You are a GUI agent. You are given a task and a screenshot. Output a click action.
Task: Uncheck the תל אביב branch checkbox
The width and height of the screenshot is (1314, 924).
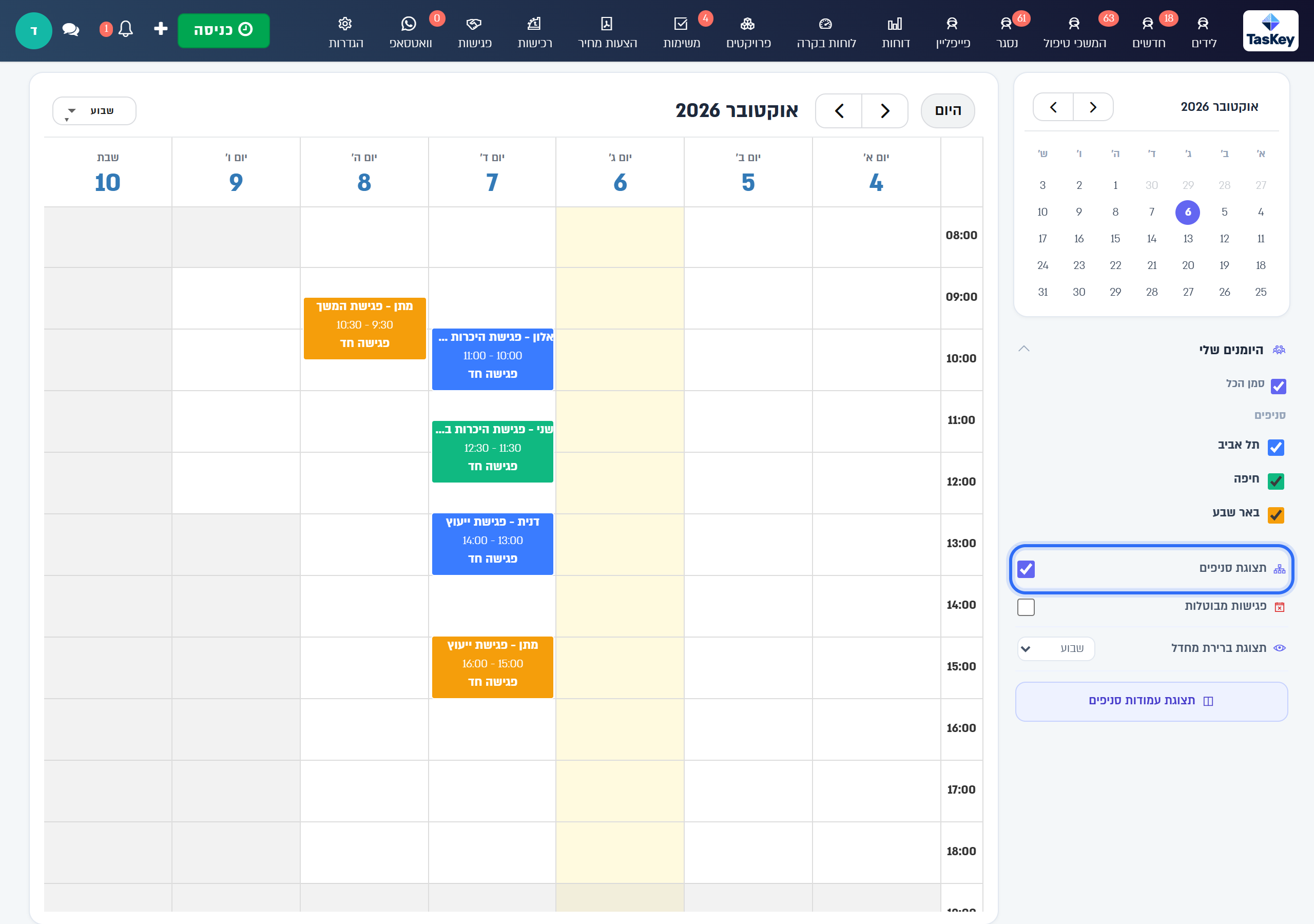coord(1276,447)
